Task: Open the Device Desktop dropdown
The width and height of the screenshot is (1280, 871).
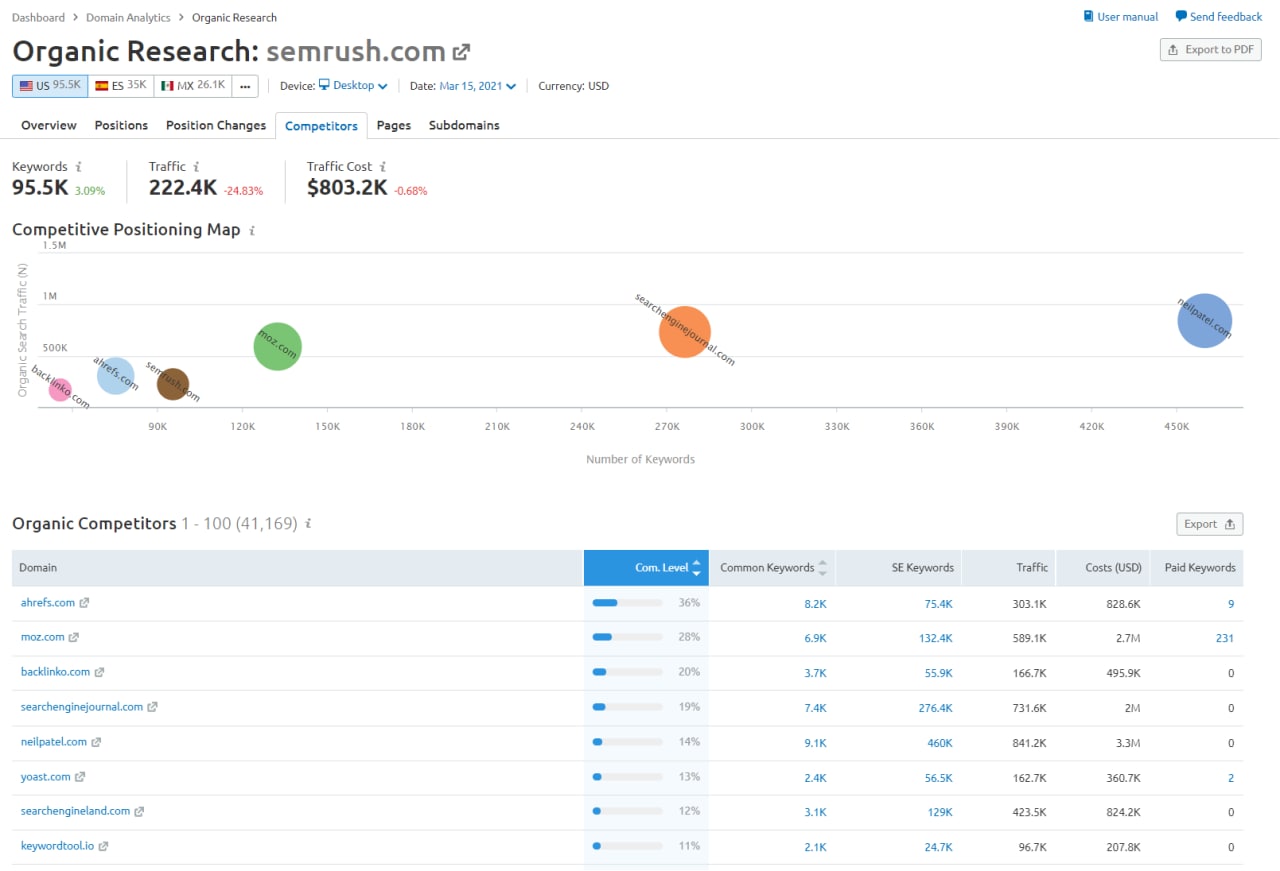Action: pyautogui.click(x=353, y=86)
